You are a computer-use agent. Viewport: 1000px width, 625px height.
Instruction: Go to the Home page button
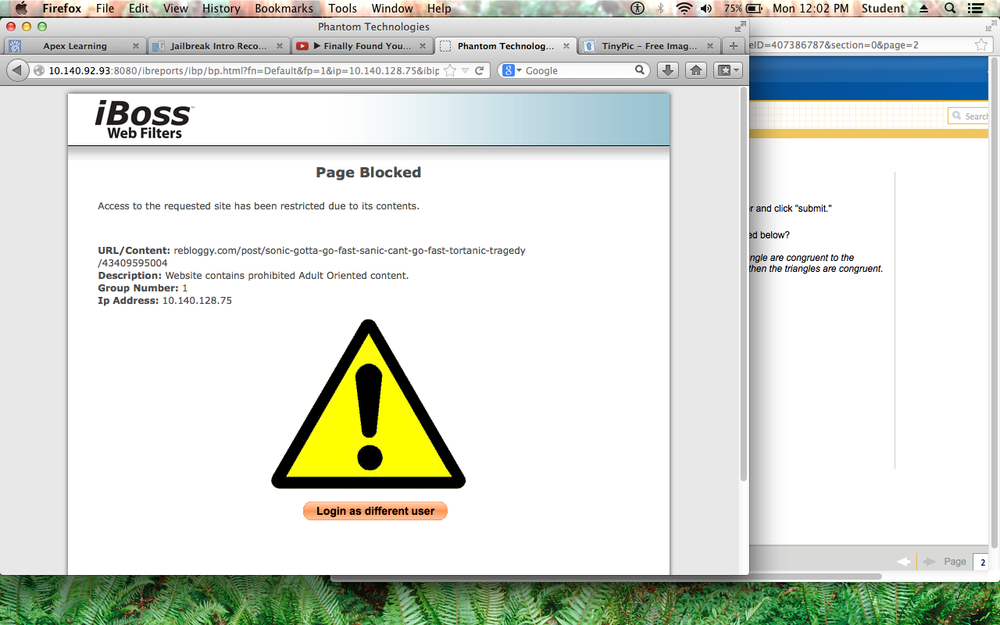[696, 70]
